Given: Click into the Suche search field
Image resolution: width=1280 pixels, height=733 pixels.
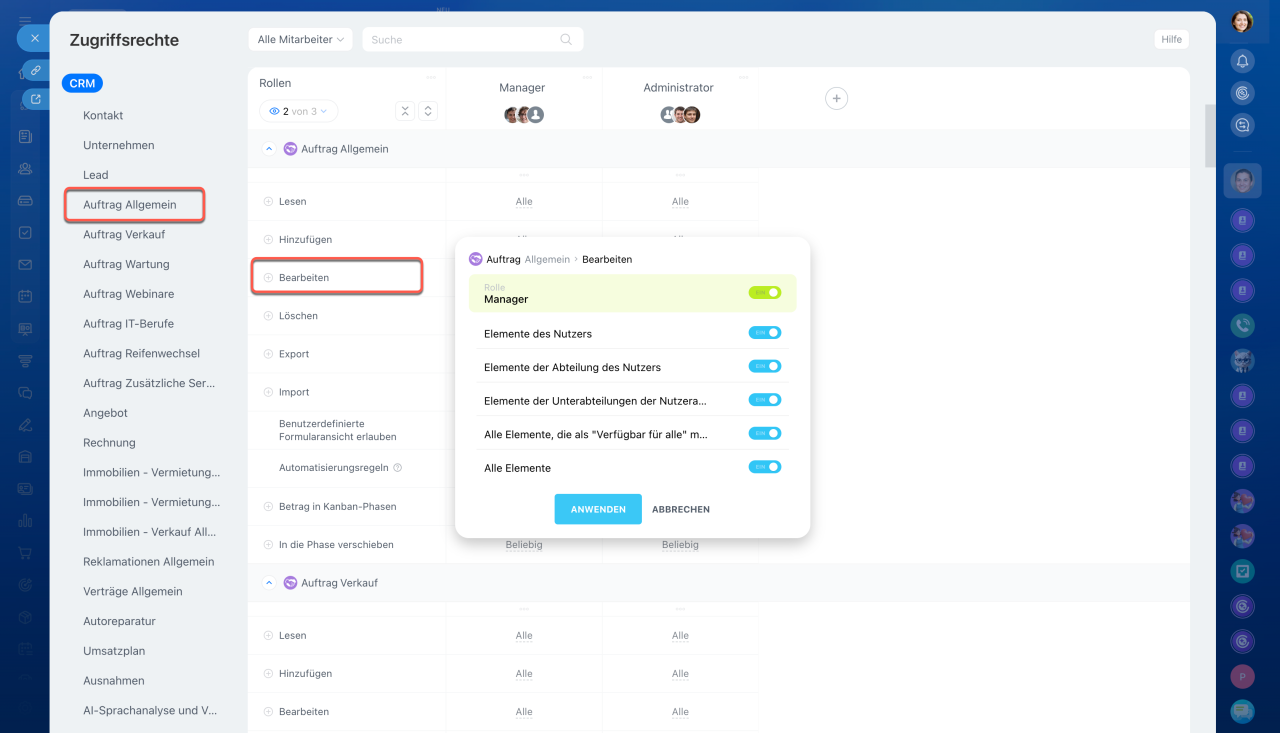Looking at the screenshot, I should click(460, 40).
